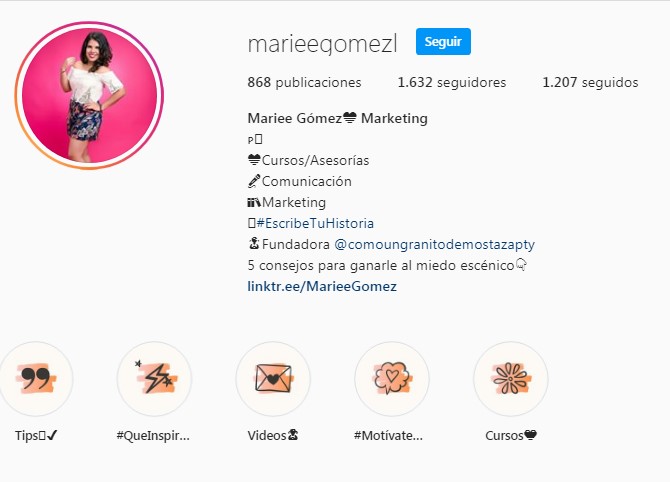
Task: Select the 868 publicaciones count
Action: point(304,82)
